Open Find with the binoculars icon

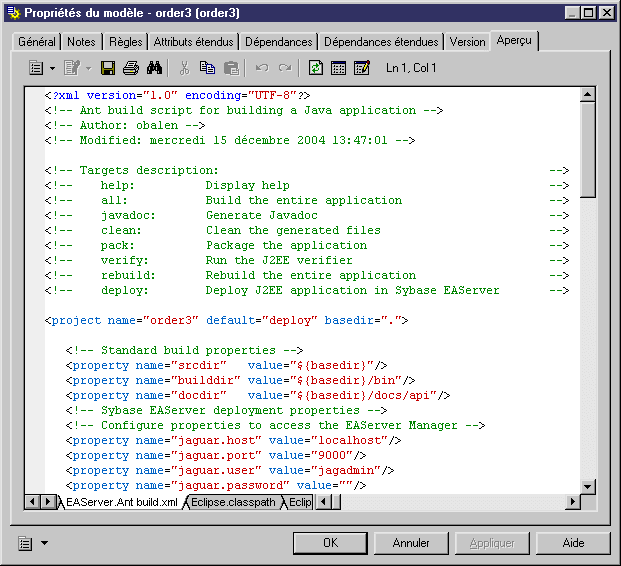click(x=155, y=68)
